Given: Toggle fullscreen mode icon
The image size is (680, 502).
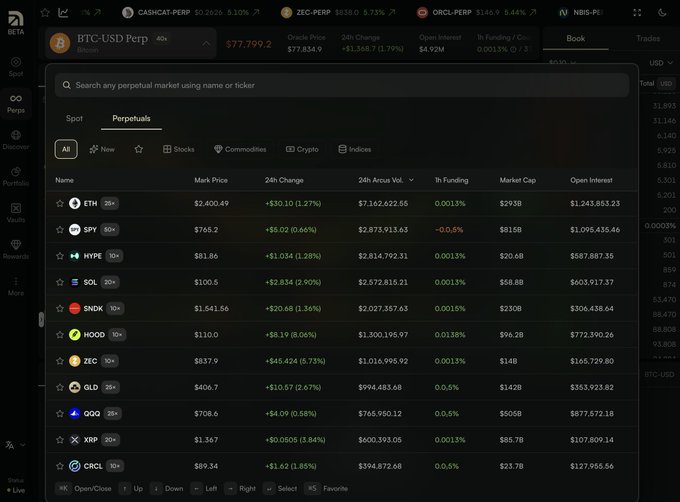Looking at the screenshot, I should pyautogui.click(x=637, y=13).
